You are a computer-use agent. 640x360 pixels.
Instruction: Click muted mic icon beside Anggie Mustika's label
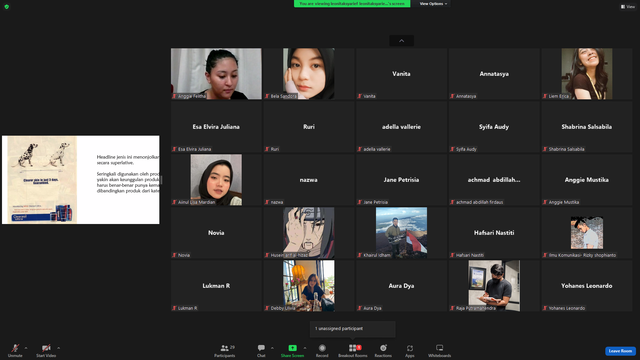point(545,202)
